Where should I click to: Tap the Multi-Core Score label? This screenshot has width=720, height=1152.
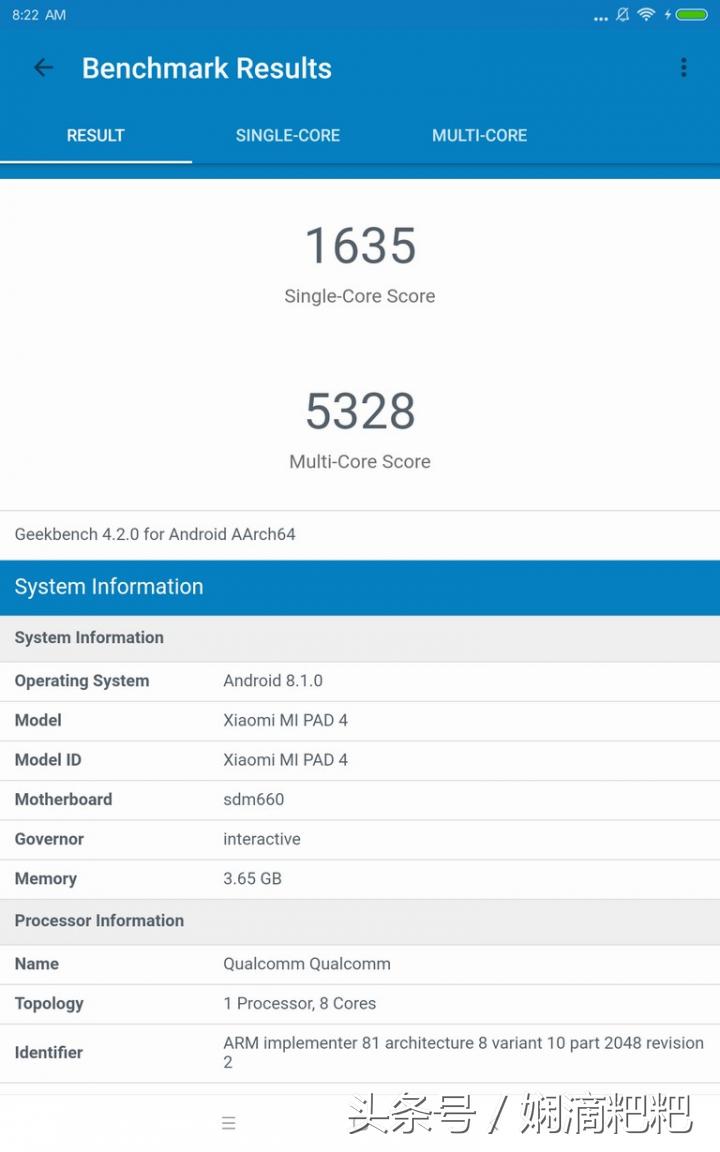tap(360, 461)
